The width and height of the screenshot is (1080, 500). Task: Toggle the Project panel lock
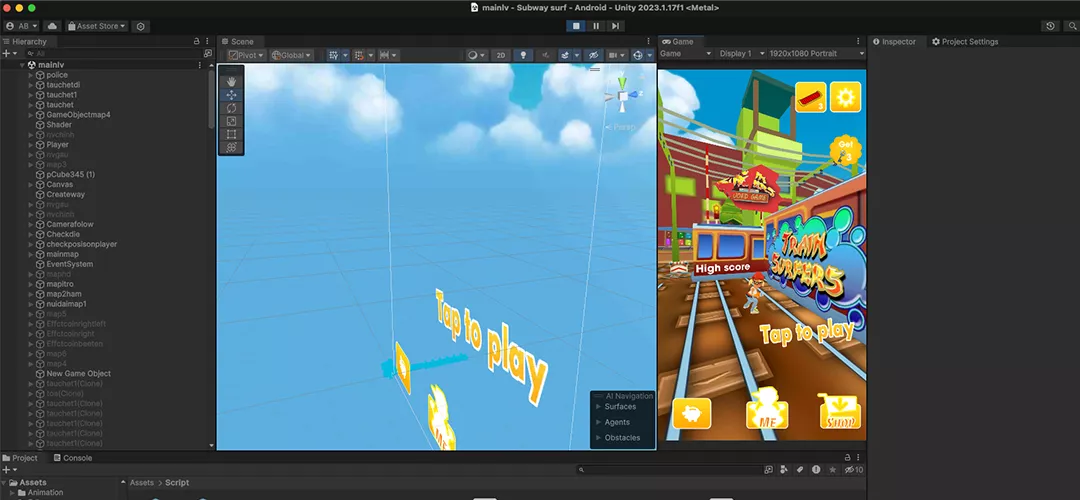(x=847, y=458)
